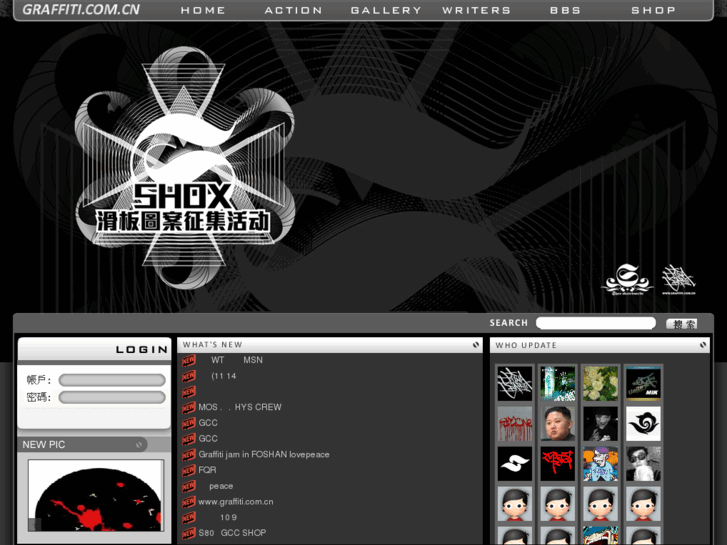This screenshot has width=727, height=545.
Task: Open the NEW PIC red splatter thumbnail
Action: click(x=96, y=495)
